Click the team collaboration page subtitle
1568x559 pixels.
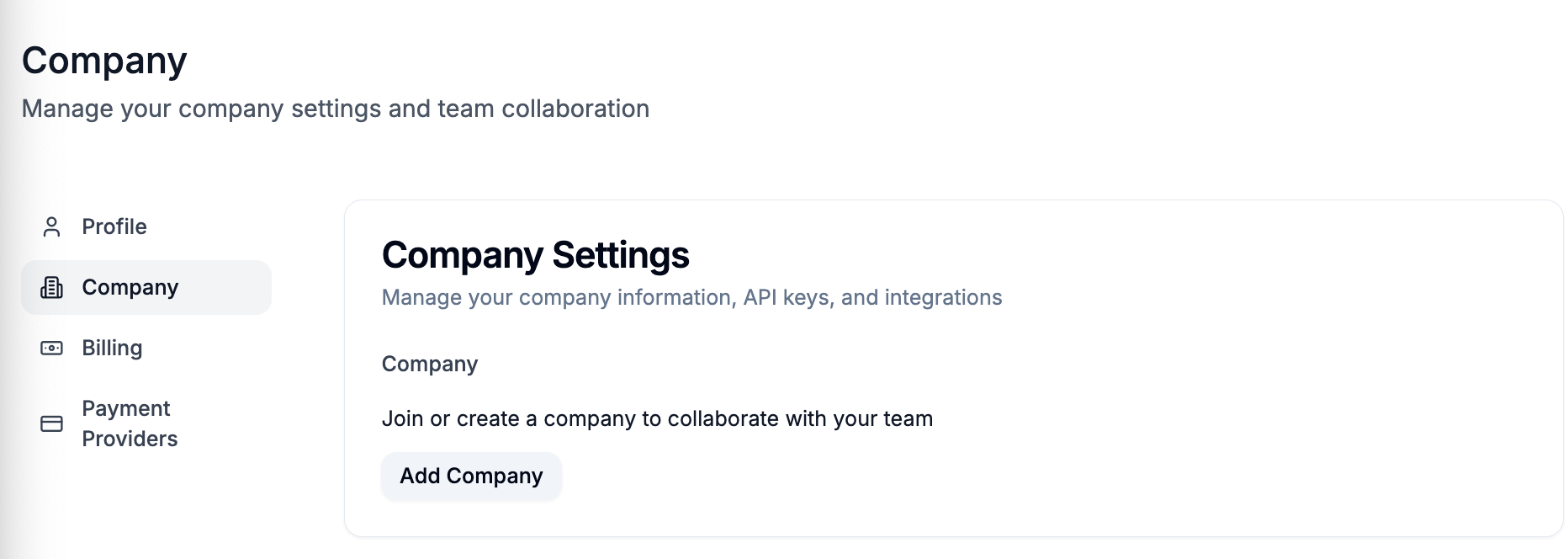(335, 109)
